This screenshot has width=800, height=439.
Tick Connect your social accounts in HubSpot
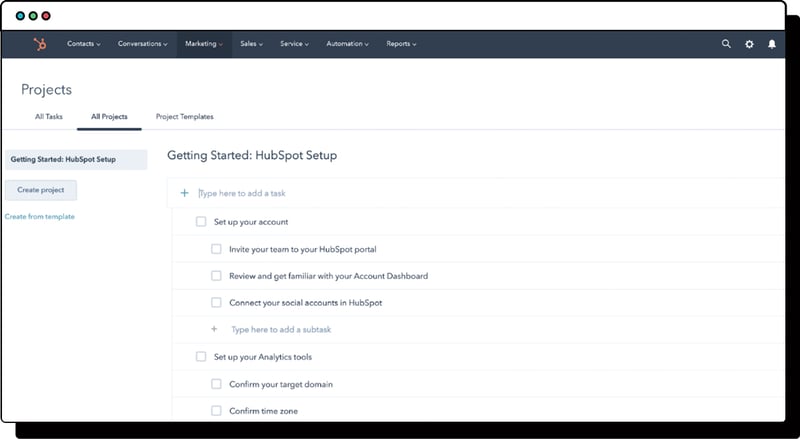tap(216, 303)
